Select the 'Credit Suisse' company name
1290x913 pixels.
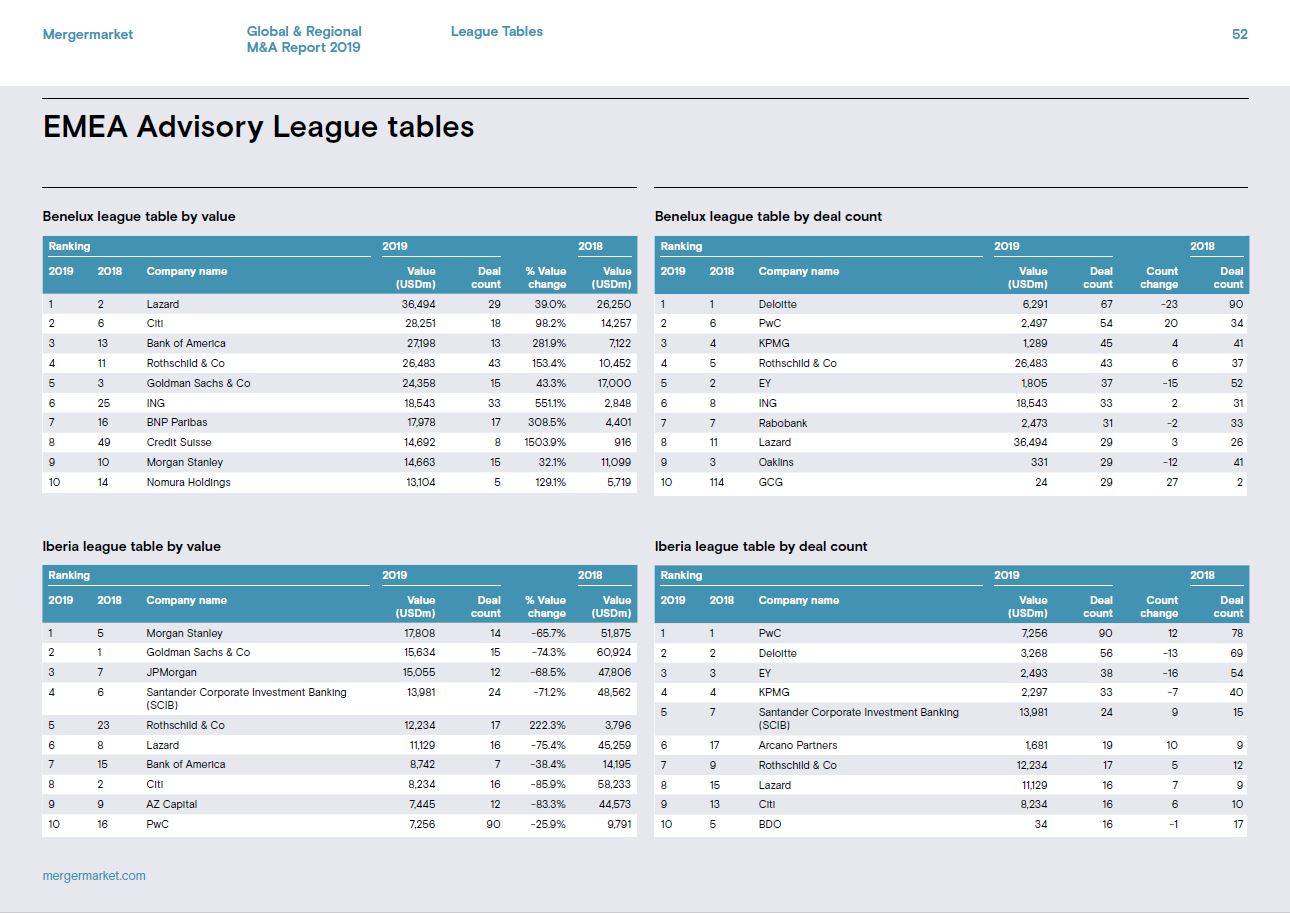[x=179, y=442]
